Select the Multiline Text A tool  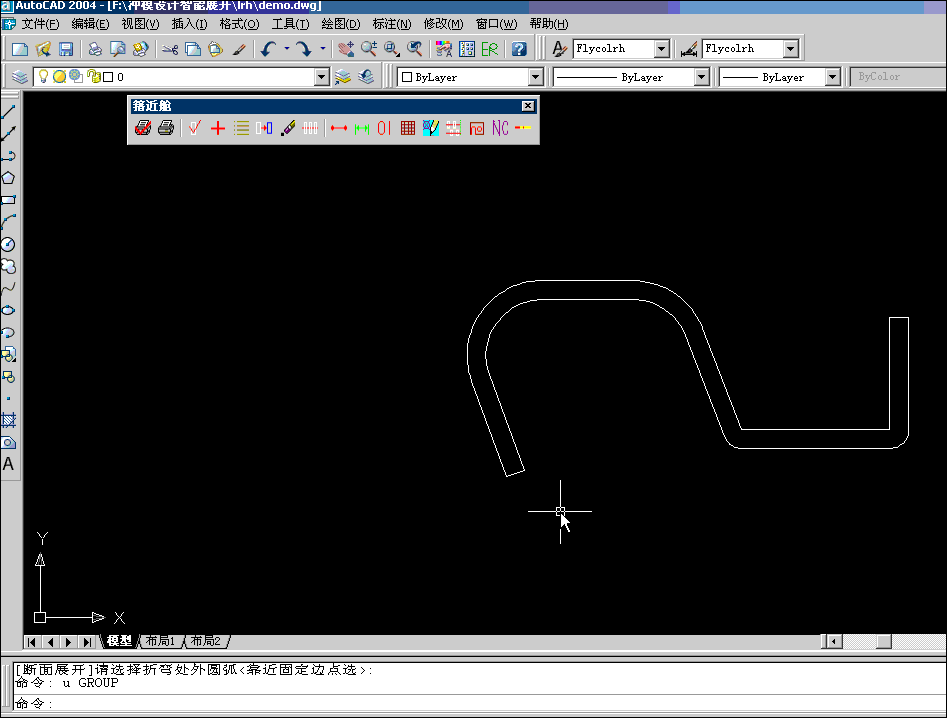point(8,464)
